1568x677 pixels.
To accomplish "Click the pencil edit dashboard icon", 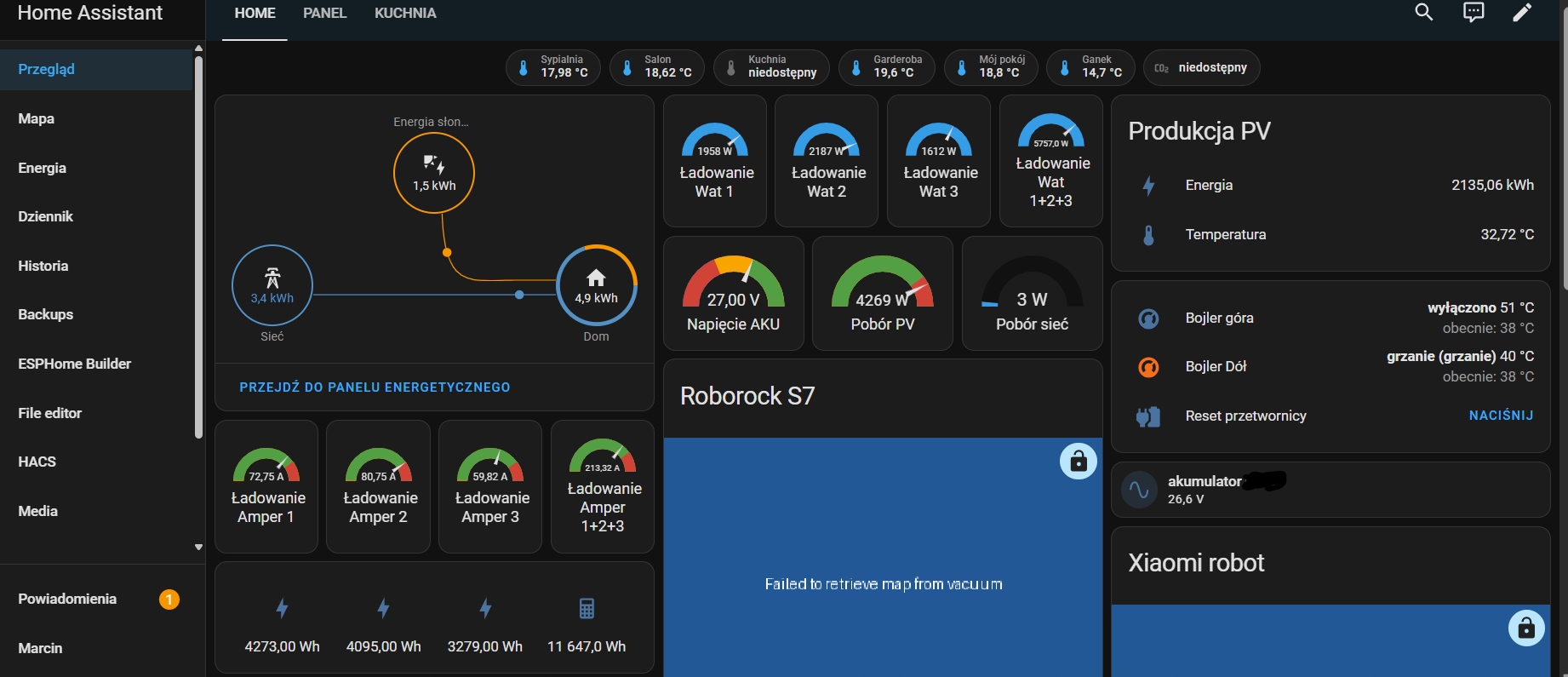I will tap(1522, 12).
